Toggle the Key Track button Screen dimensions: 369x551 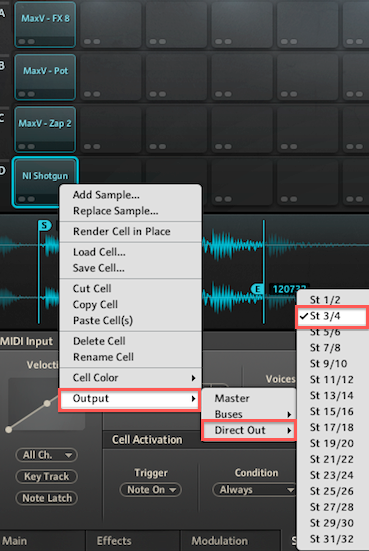coord(46,477)
